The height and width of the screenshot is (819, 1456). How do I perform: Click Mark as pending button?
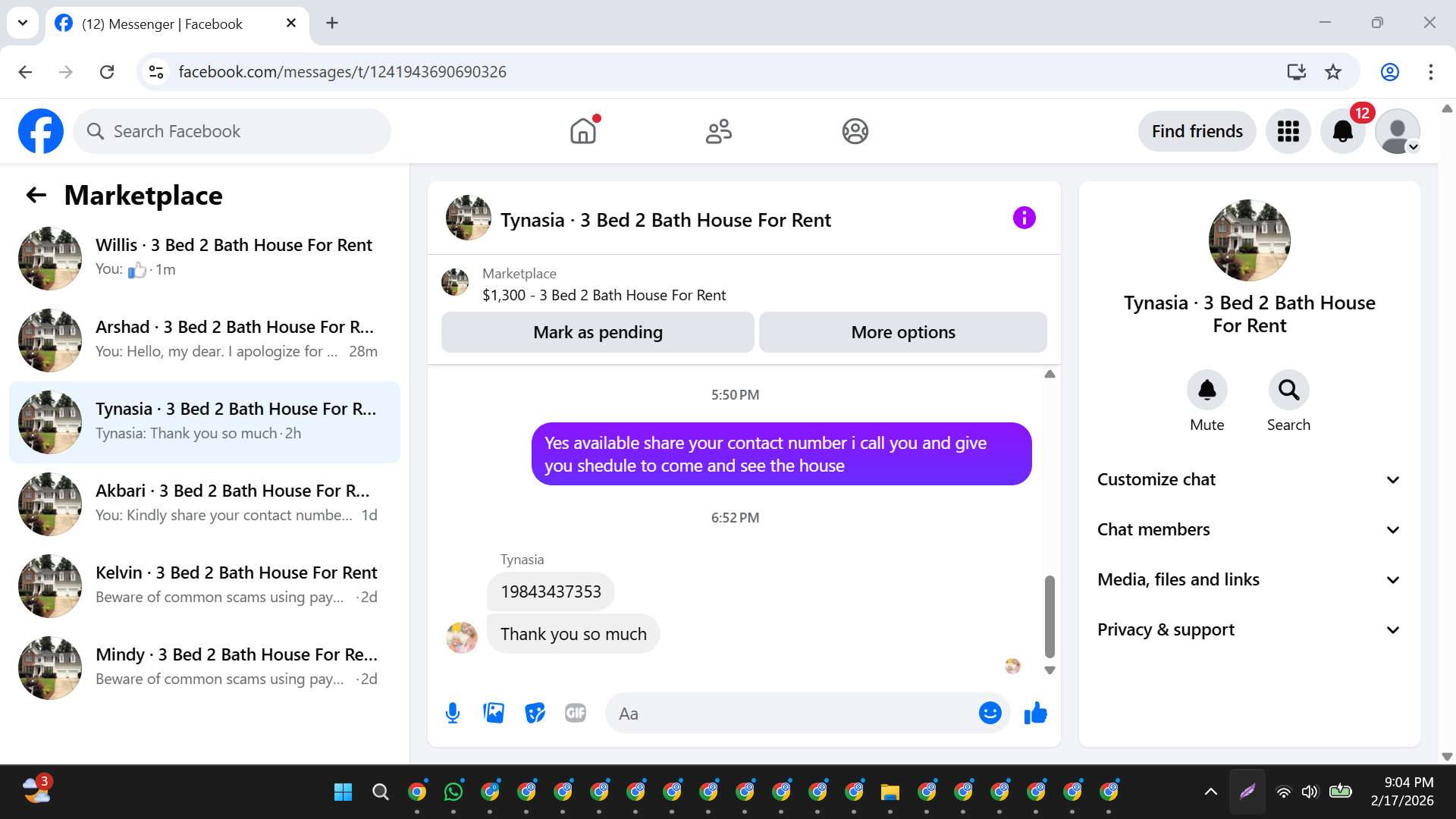(x=598, y=332)
